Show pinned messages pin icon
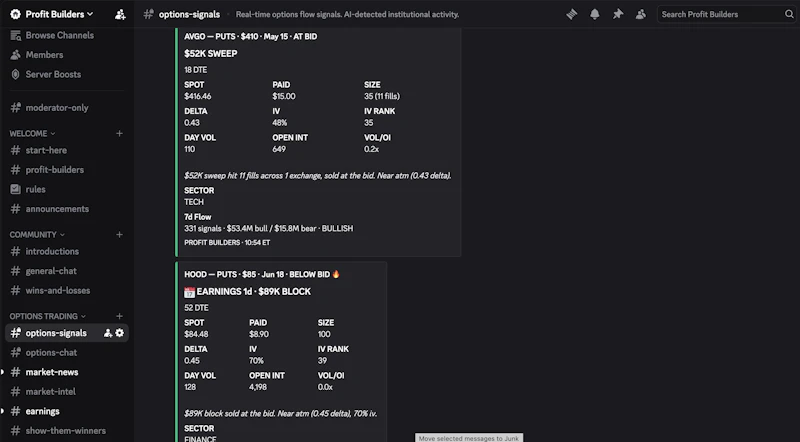Viewport: 800px width, 442px height. pos(617,14)
